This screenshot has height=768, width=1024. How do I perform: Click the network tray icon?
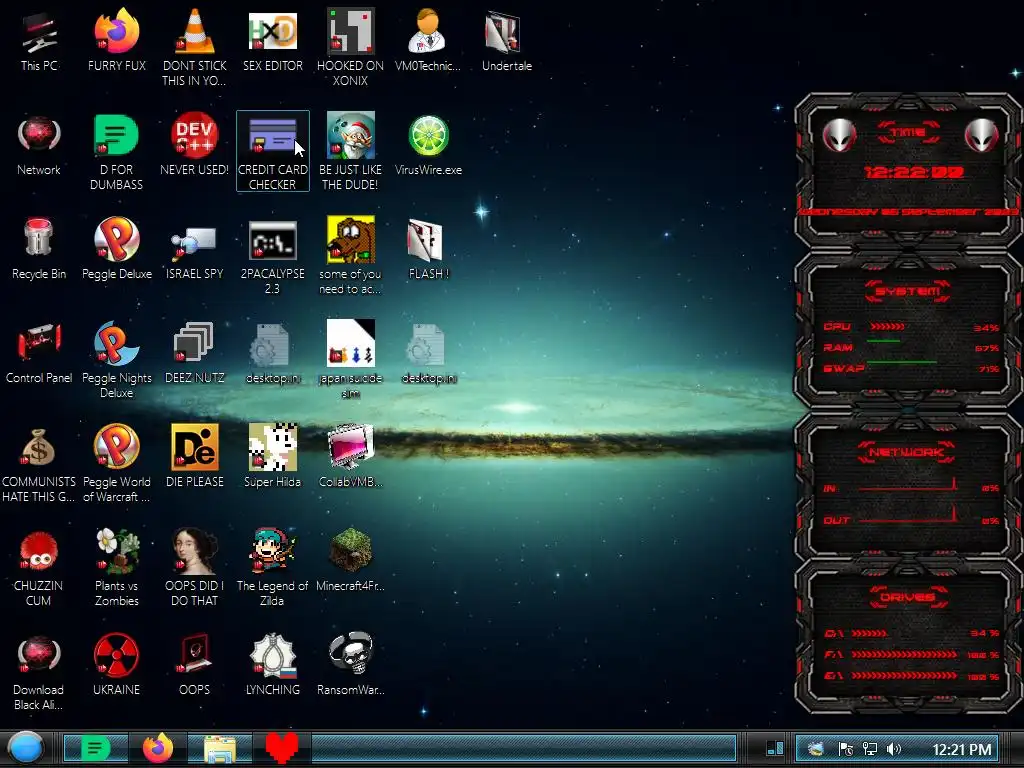coord(869,749)
